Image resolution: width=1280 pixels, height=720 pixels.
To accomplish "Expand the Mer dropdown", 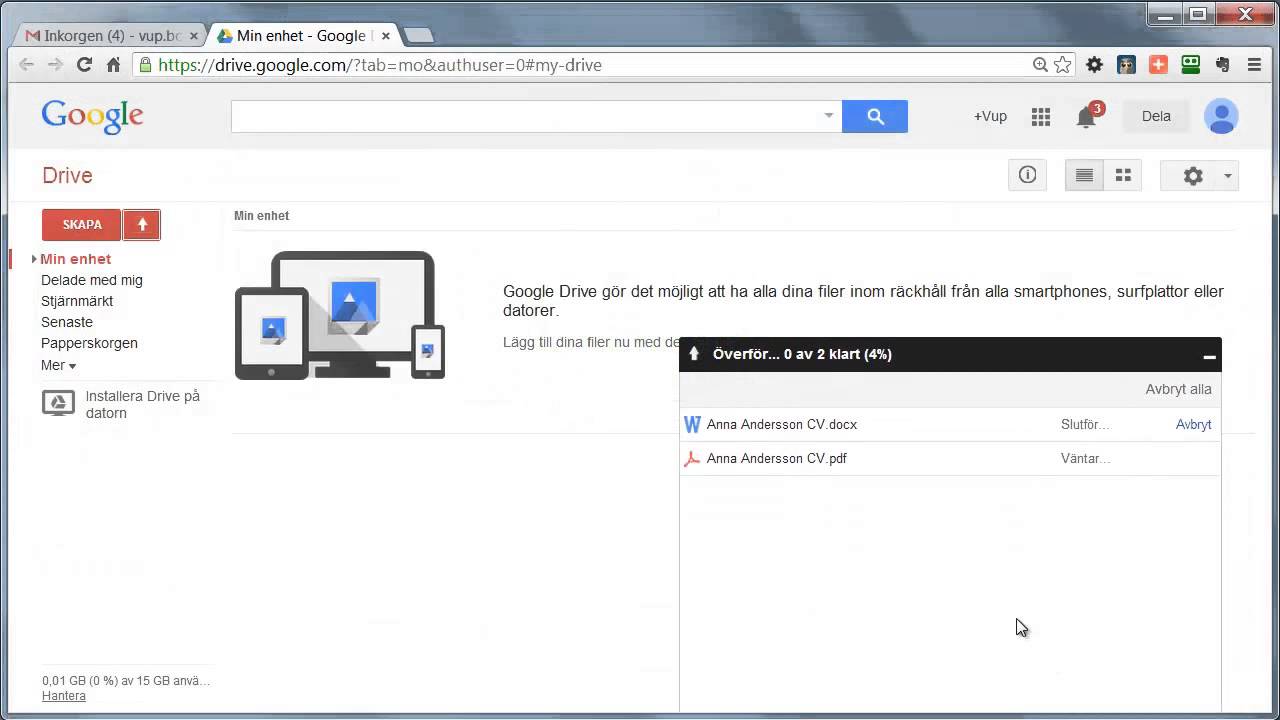I will pos(58,365).
